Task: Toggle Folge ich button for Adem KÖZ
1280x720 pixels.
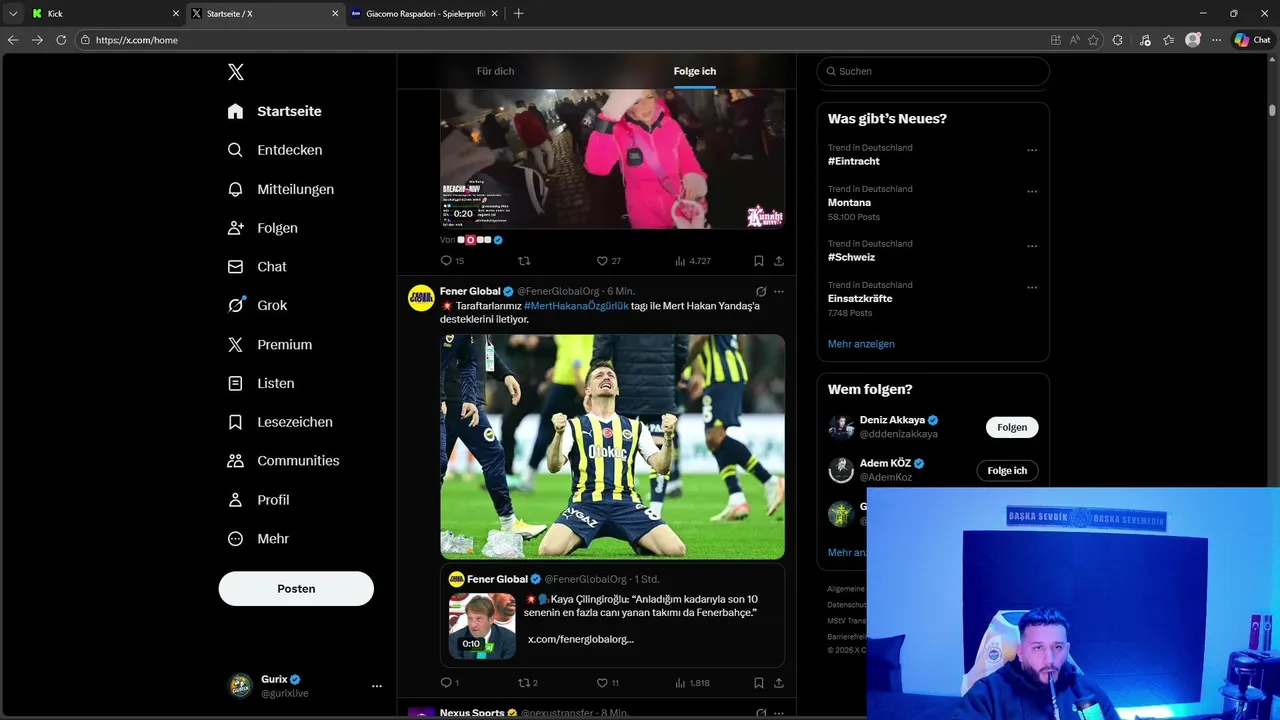Action: click(x=1007, y=470)
